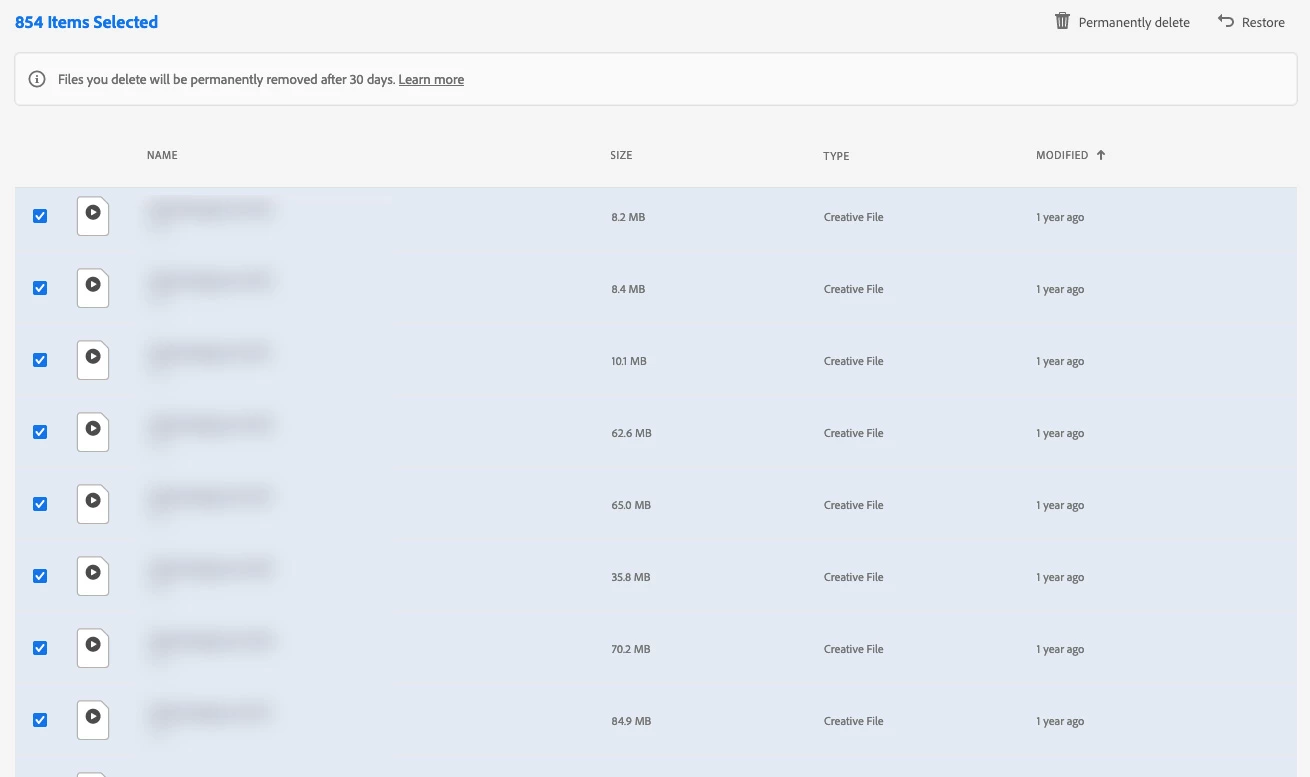Viewport: 1310px width, 777px height.
Task: Click the 84.9 MB size value
Action: [x=631, y=721]
